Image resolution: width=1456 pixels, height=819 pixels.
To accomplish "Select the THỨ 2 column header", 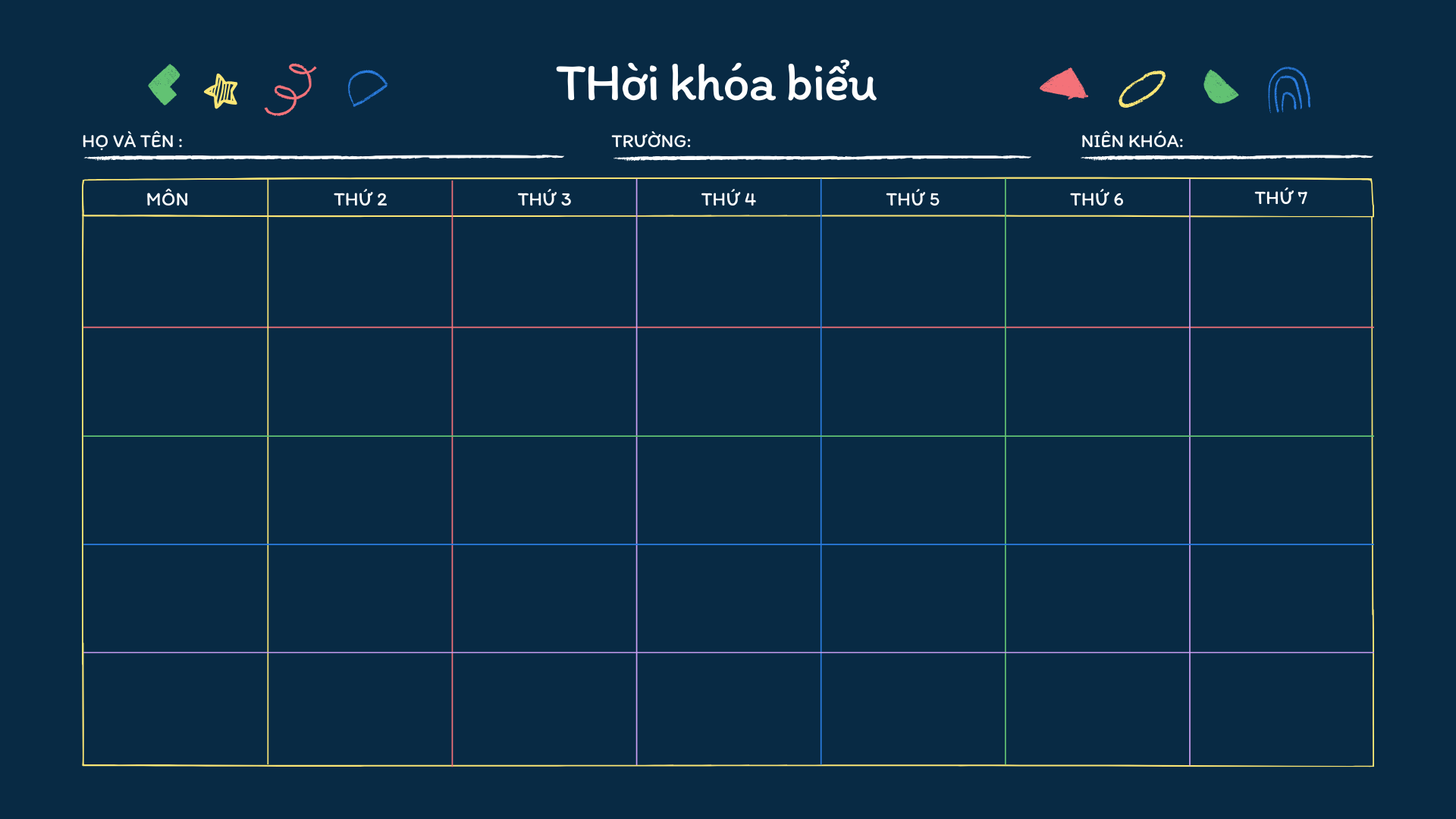I will coord(360,199).
